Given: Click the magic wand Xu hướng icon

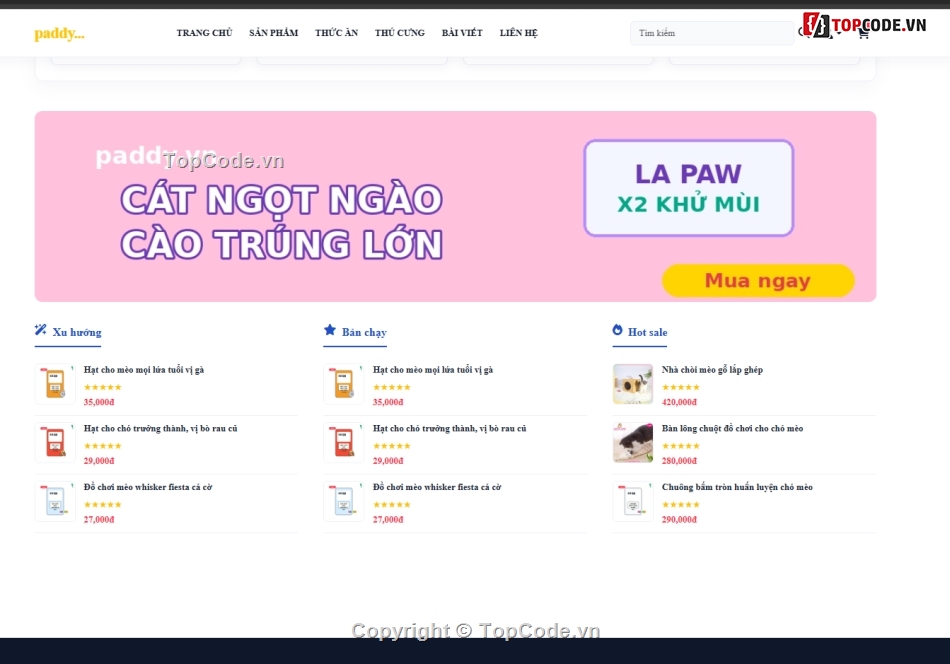Looking at the screenshot, I should coord(41,330).
